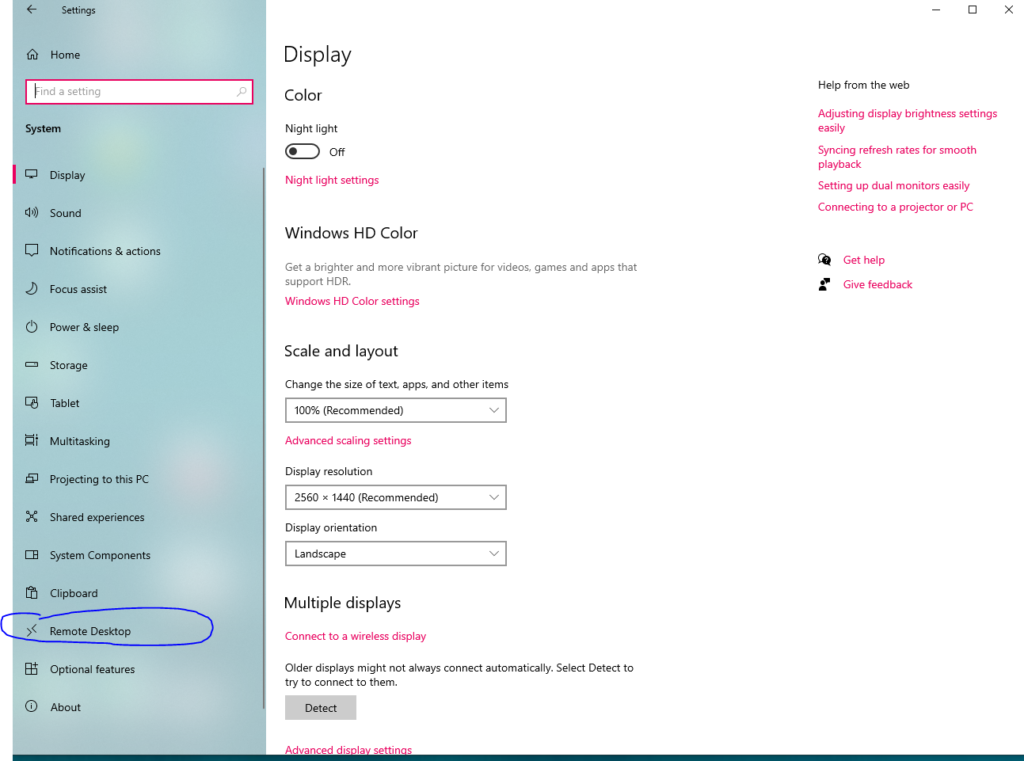The image size is (1024, 761).
Task: Select Multitasking in the sidebar
Action: (80, 441)
